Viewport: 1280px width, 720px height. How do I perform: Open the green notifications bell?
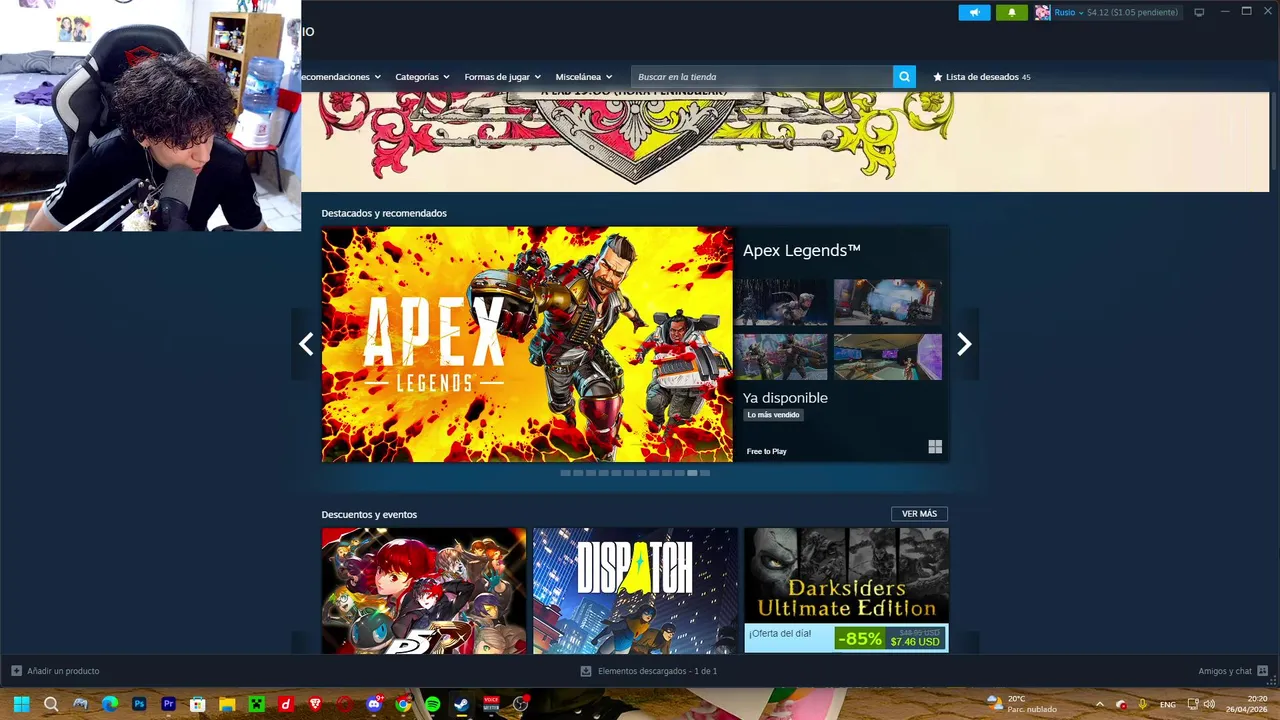point(1011,13)
